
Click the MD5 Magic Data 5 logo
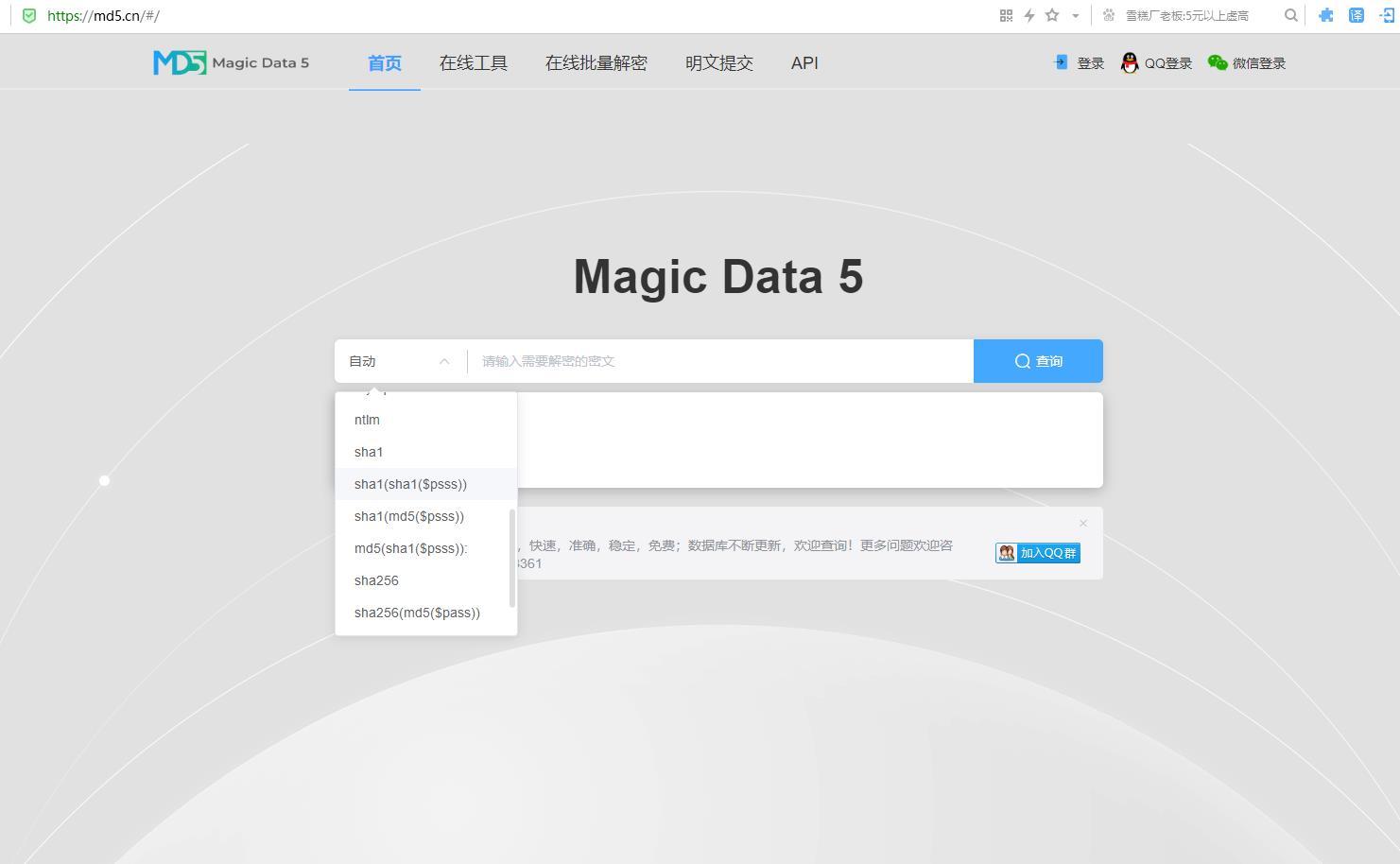tap(231, 63)
